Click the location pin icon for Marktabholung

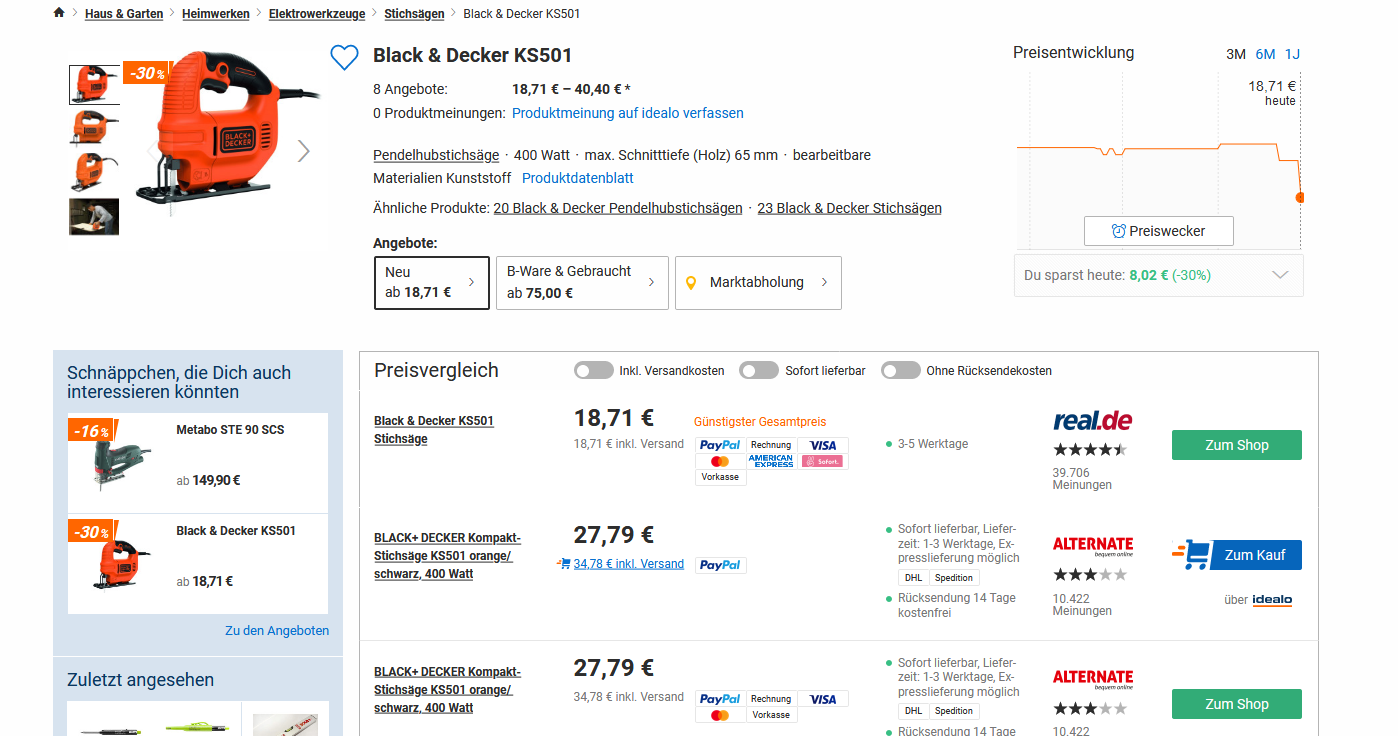[x=690, y=283]
